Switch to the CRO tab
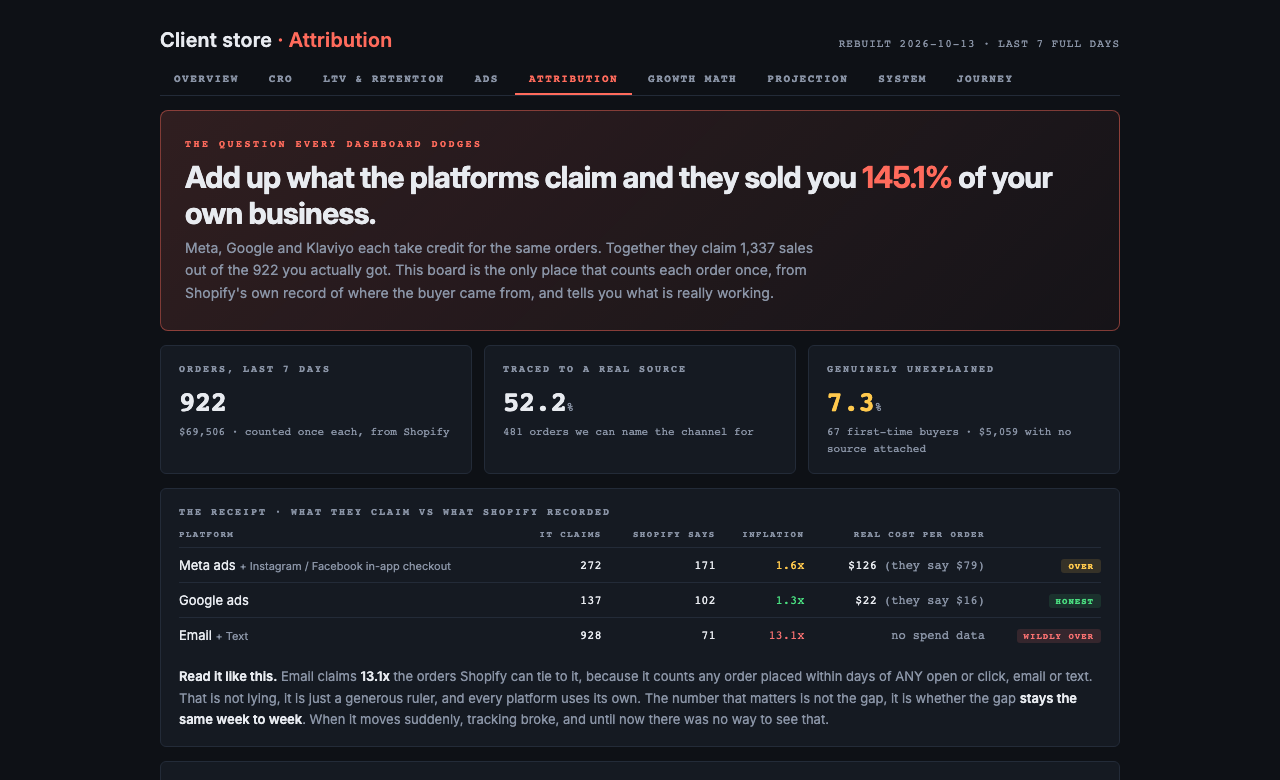 (281, 79)
